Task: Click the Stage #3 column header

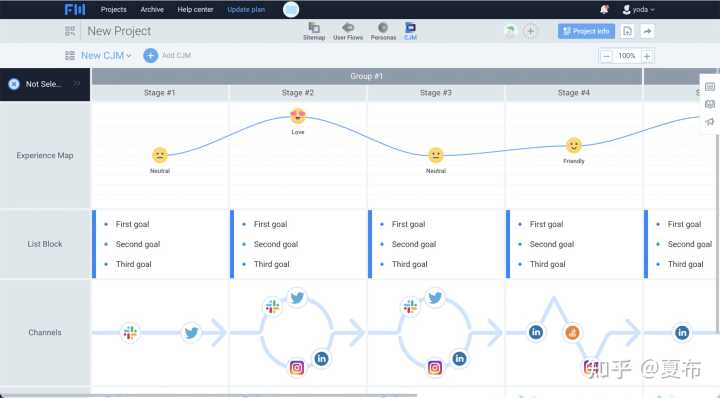Action: click(x=436, y=93)
